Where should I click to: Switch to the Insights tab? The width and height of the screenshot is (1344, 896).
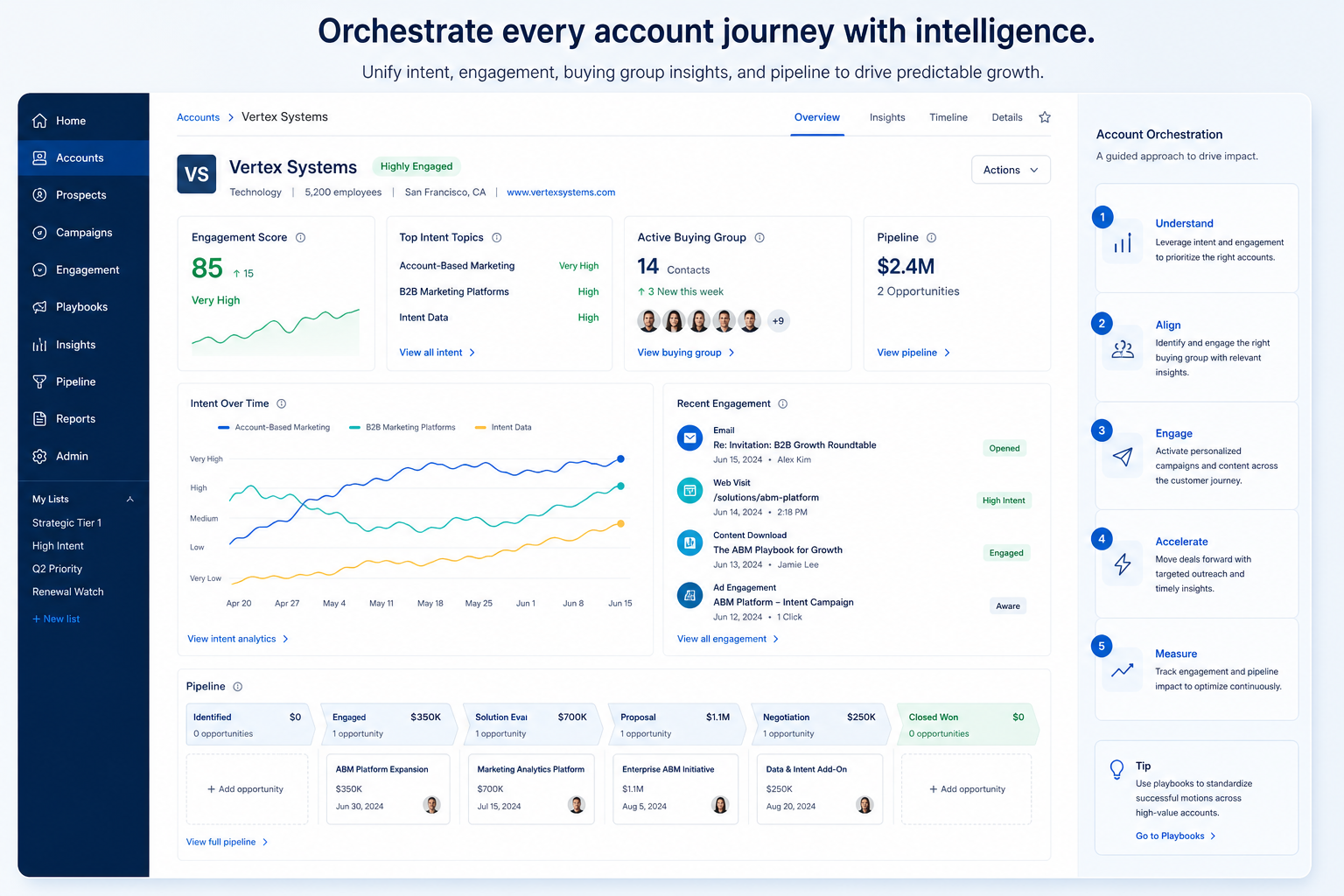click(887, 117)
